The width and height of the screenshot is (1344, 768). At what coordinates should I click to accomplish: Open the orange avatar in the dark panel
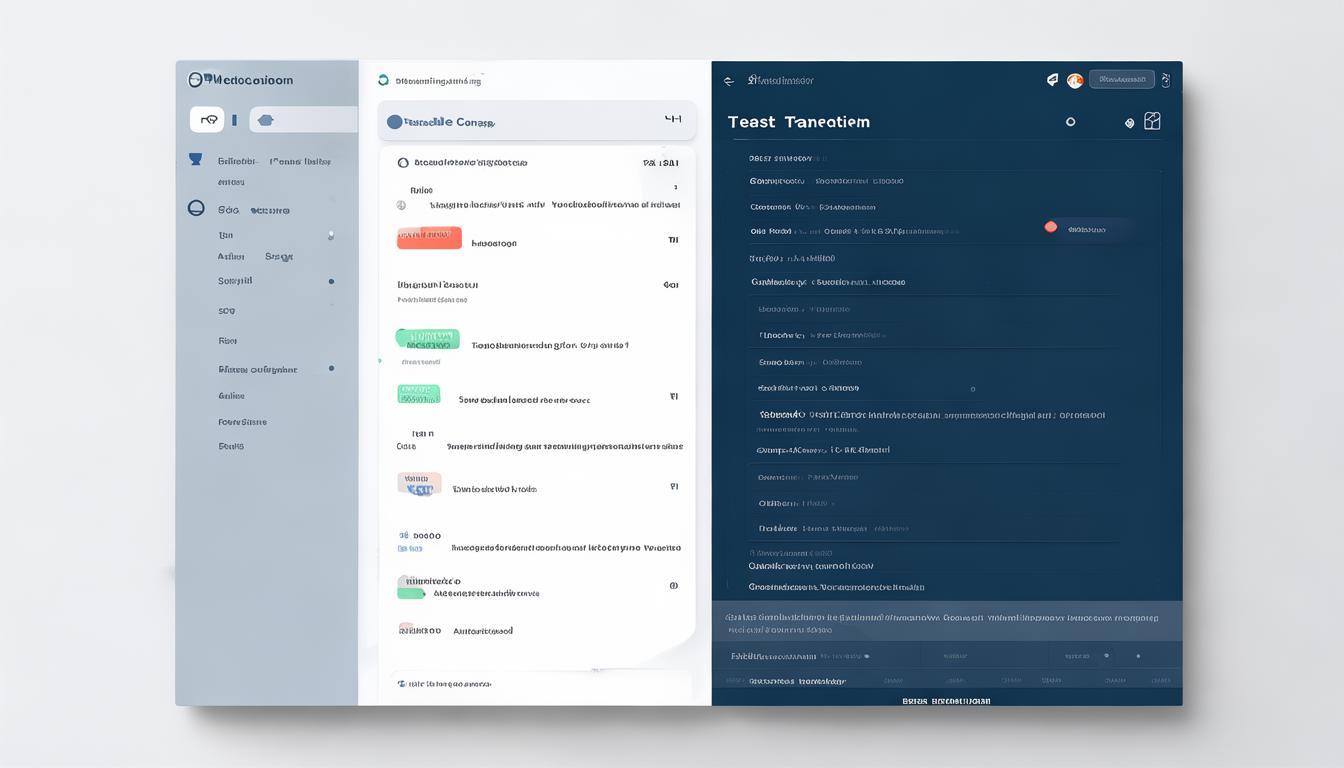coord(1075,80)
